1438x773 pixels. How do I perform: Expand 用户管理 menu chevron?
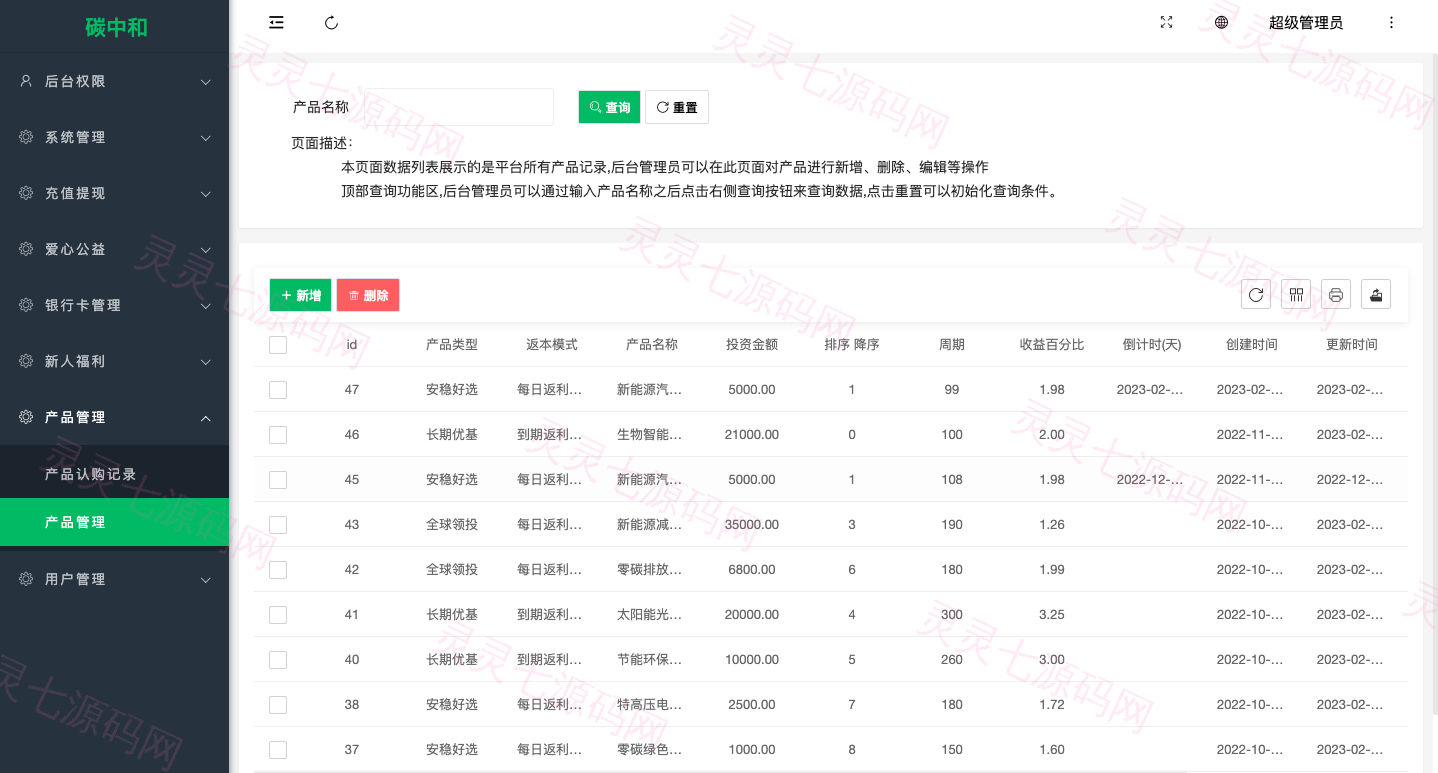(205, 580)
